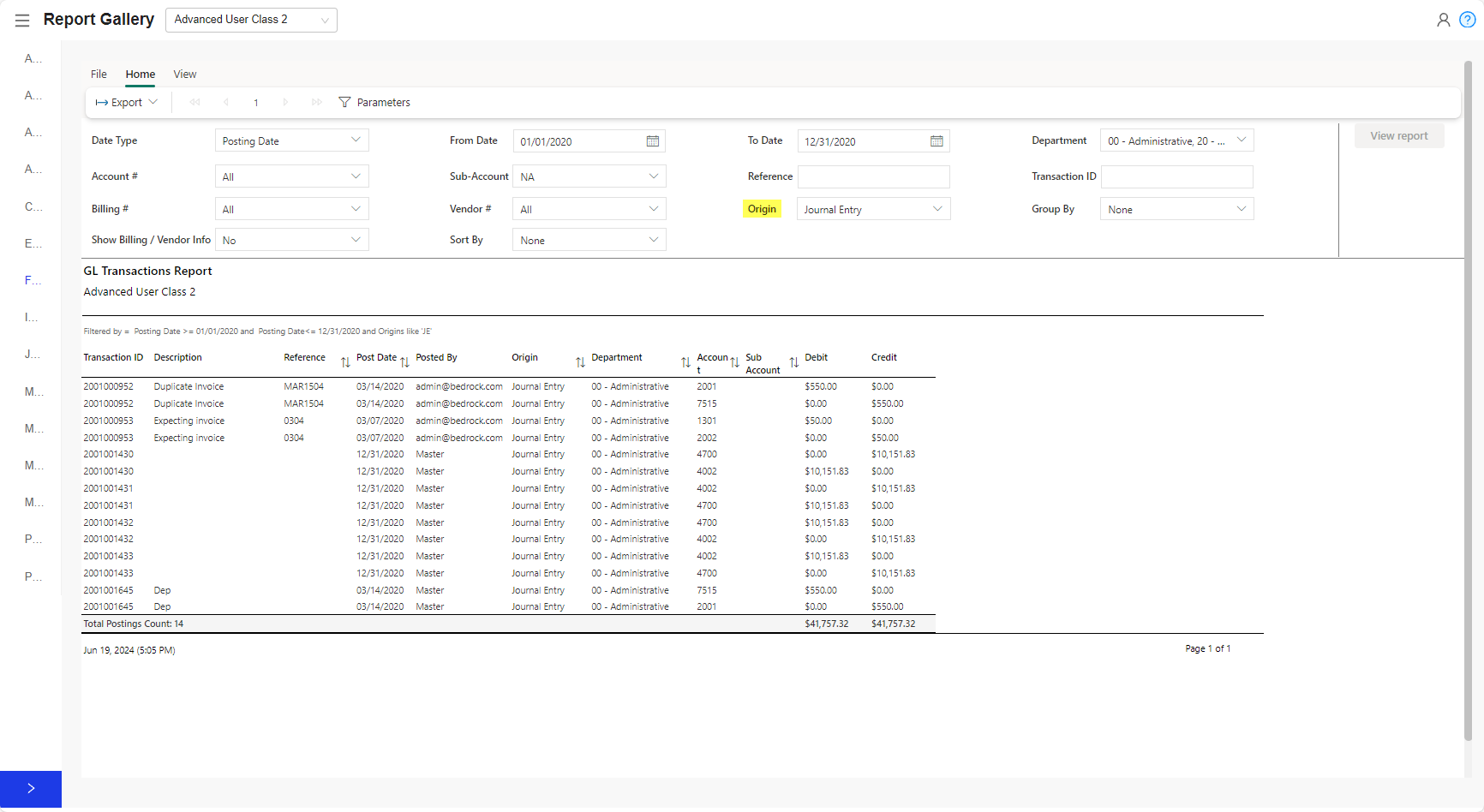The height and width of the screenshot is (812, 1484).
Task: Go to last page arrow
Action: [x=317, y=102]
